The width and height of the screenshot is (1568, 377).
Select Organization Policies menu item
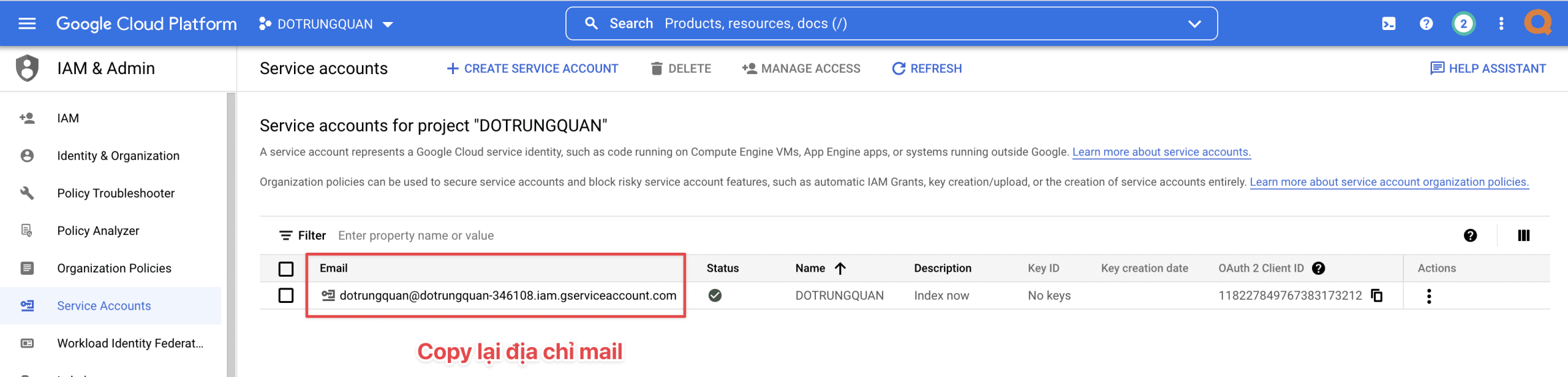[x=114, y=268]
